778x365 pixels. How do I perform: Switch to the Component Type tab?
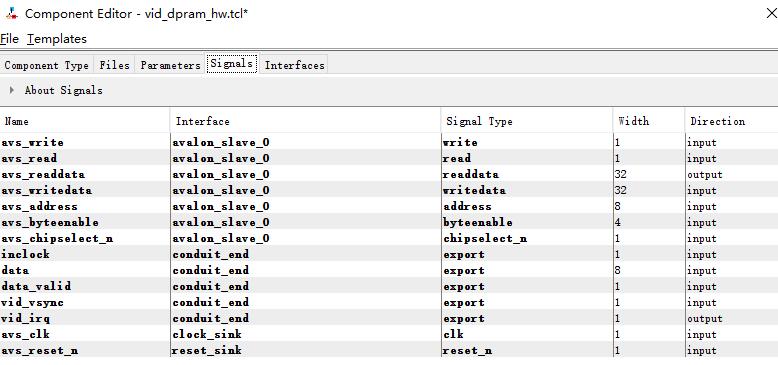pyautogui.click(x=47, y=65)
